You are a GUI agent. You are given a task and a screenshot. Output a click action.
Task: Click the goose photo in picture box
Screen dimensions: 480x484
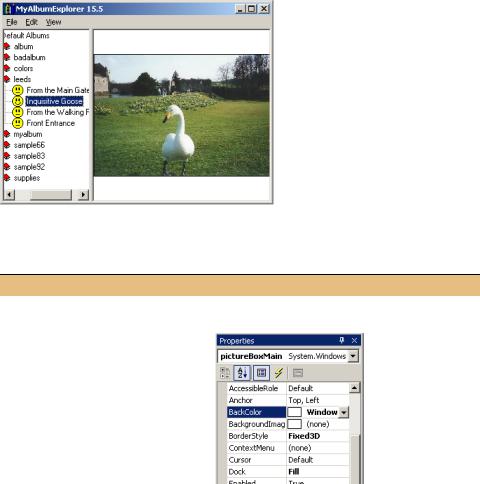coord(182,115)
